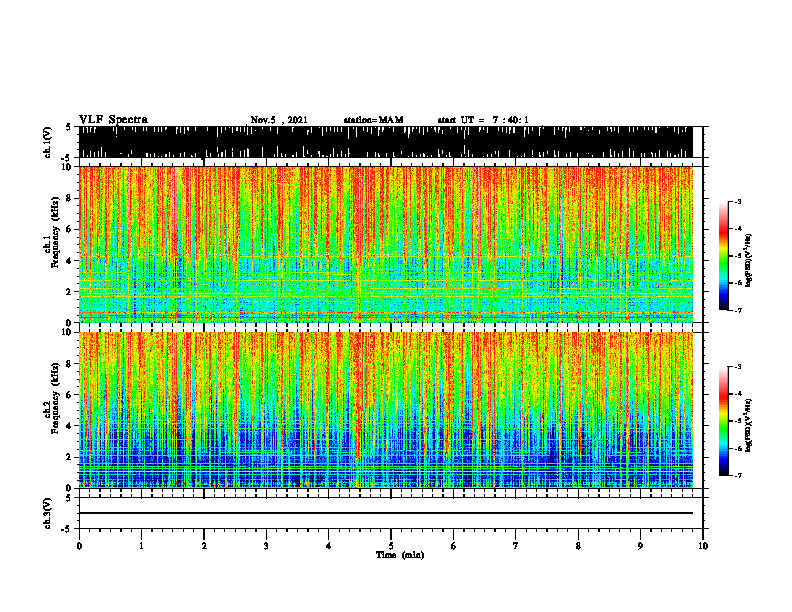Click the "ch.1(V)" waveform axis label
Viewport: 792px width, 612px height.
click(47, 142)
